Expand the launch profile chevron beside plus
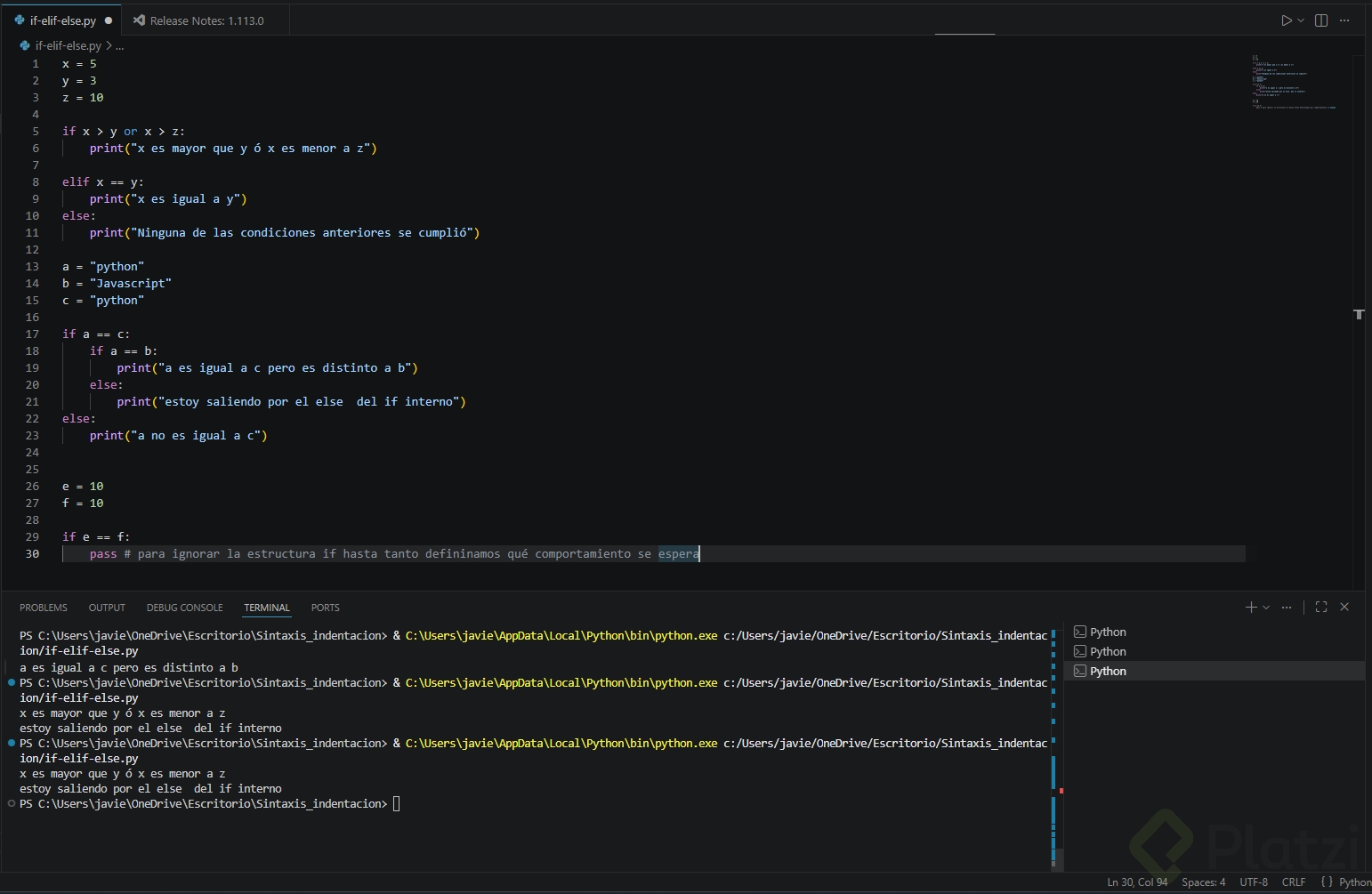Screen dimensions: 1372x894 click(1266, 608)
